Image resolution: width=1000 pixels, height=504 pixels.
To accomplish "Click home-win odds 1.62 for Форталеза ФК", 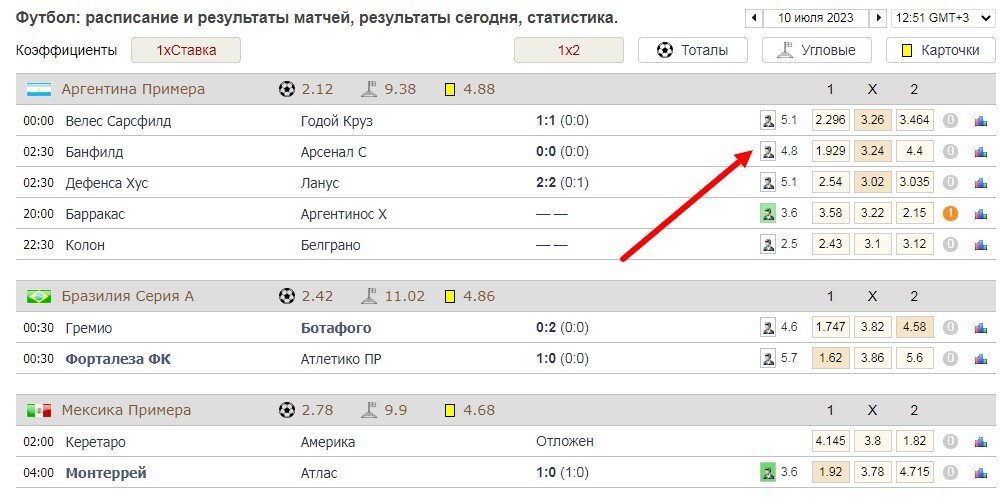I will coord(830,358).
